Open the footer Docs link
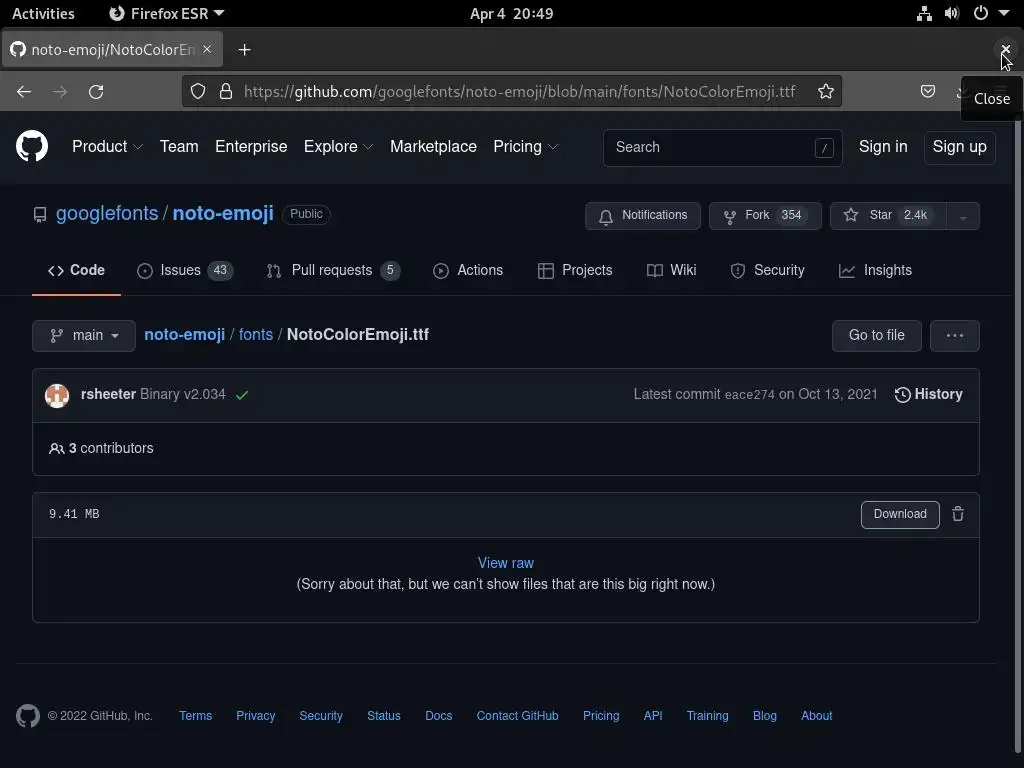 point(438,716)
